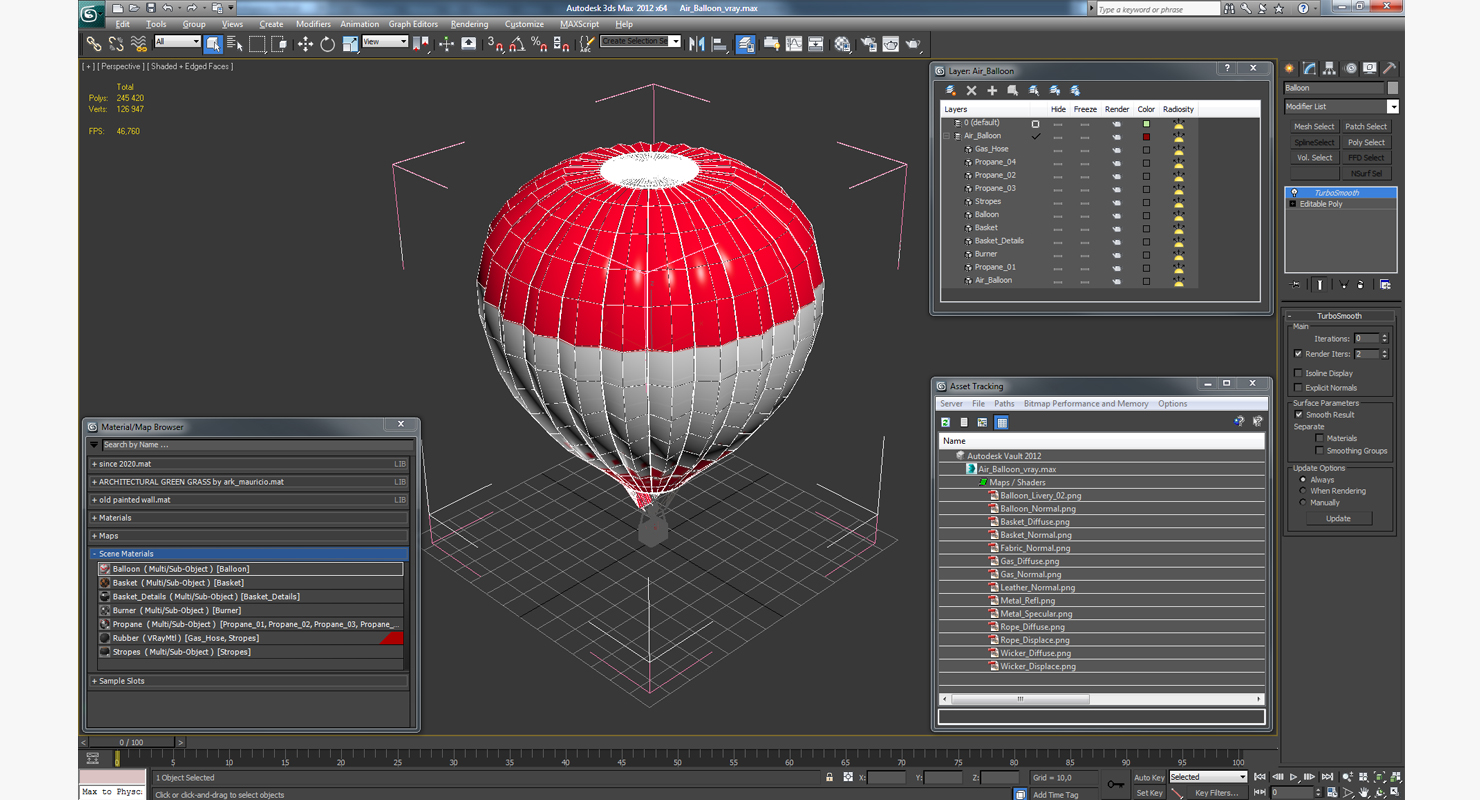The height and width of the screenshot is (800, 1480).
Task: Click the Poly Select button
Action: [x=1366, y=143]
